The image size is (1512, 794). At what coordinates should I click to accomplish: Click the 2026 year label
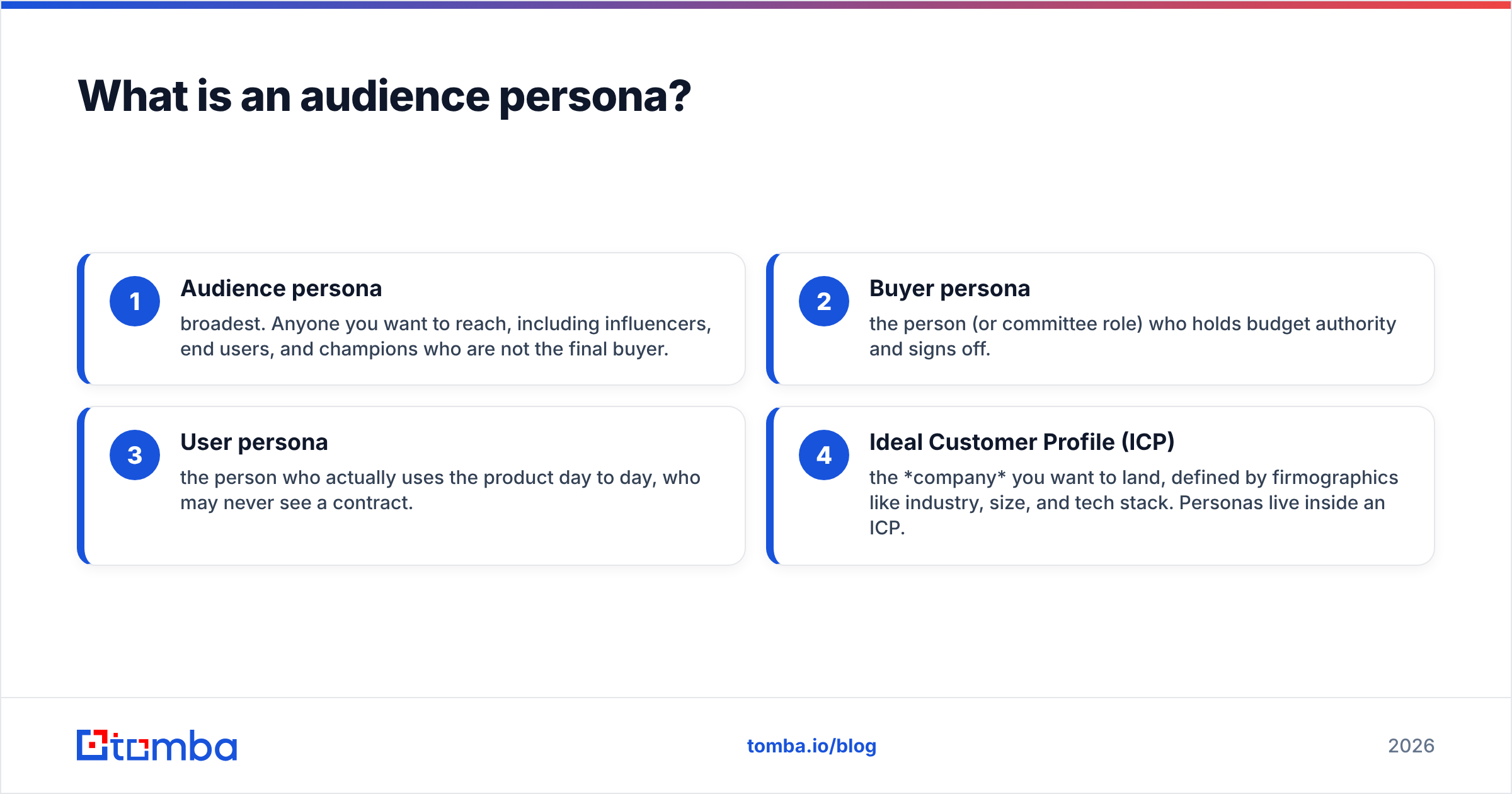point(1411,746)
